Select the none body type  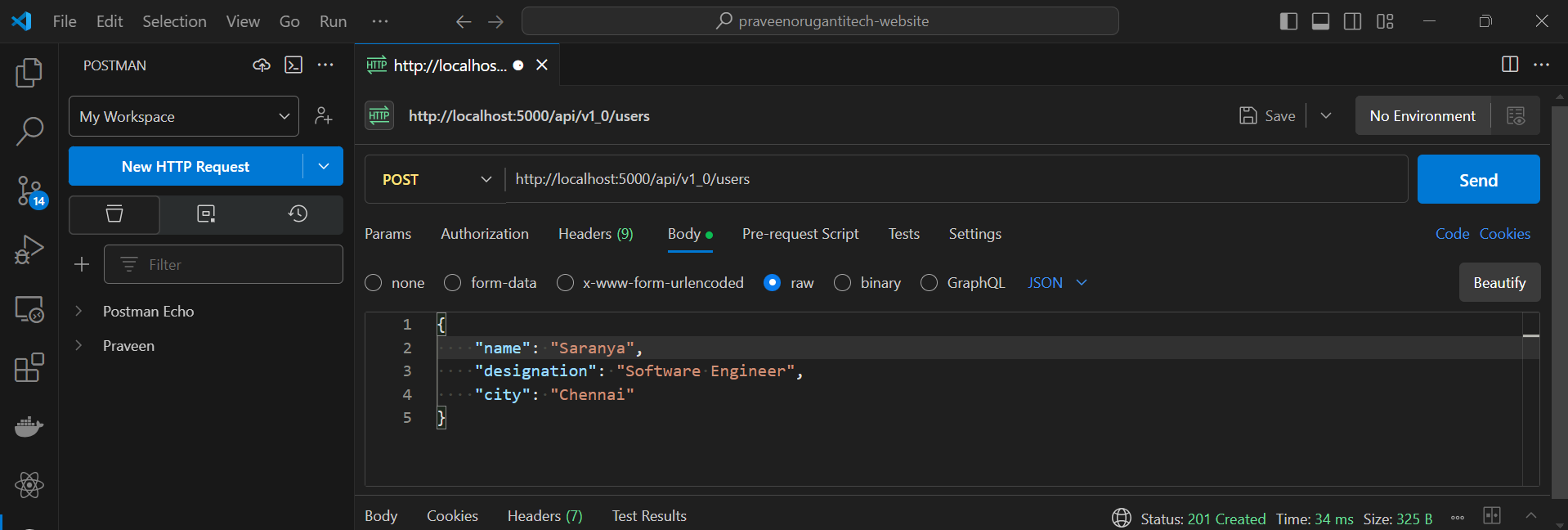click(374, 283)
